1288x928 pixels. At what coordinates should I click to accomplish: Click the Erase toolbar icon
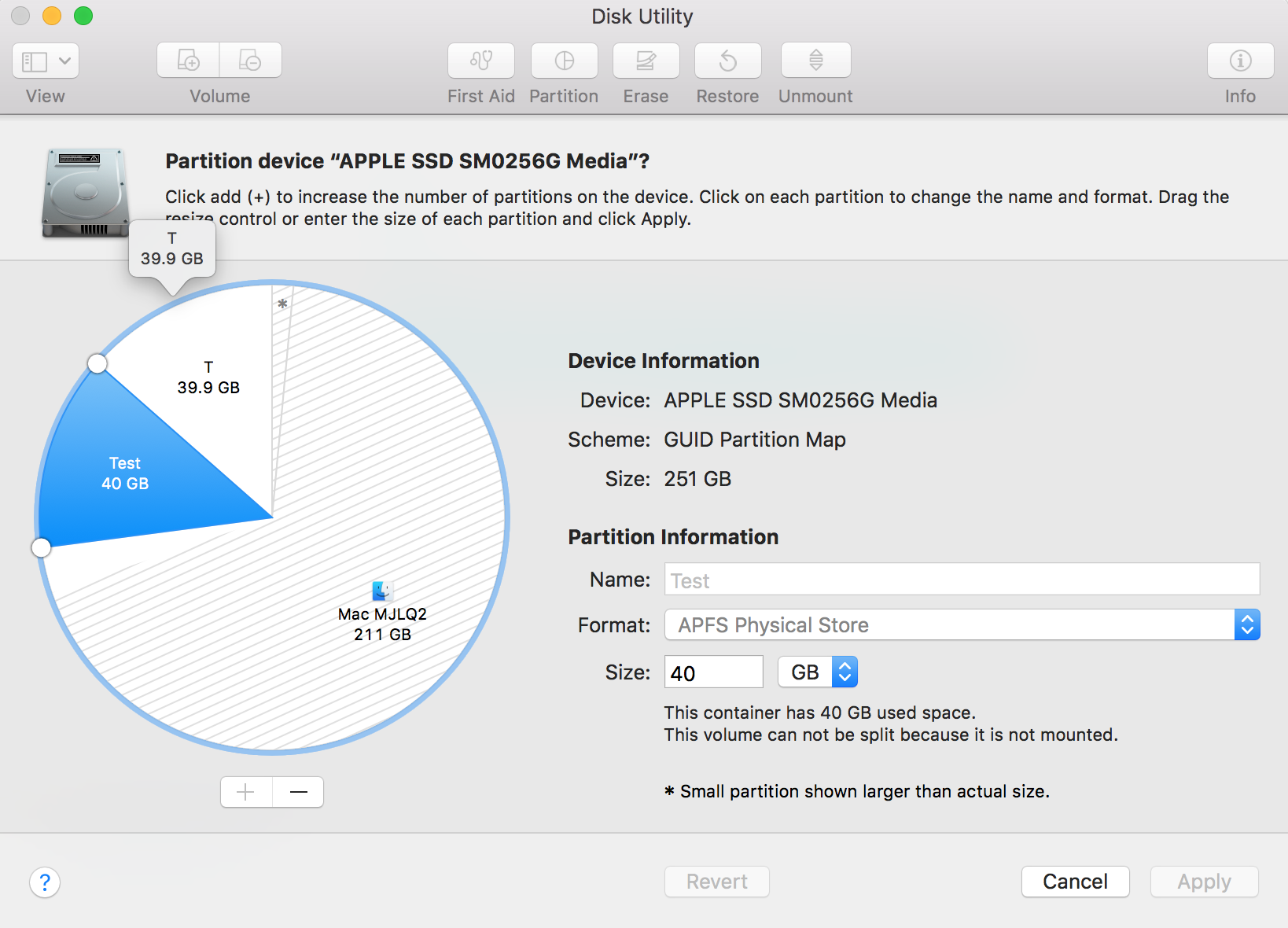tap(646, 61)
